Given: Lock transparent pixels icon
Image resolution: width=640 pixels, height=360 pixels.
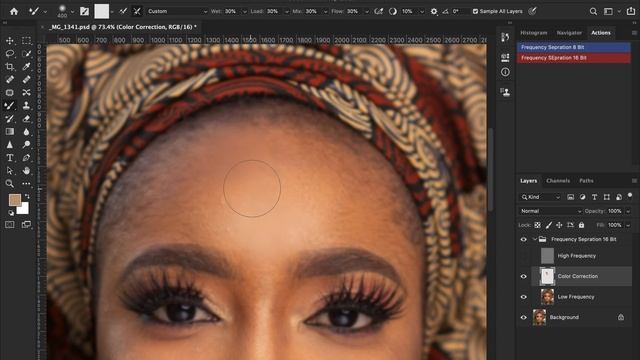Looking at the screenshot, I should pos(538,225).
